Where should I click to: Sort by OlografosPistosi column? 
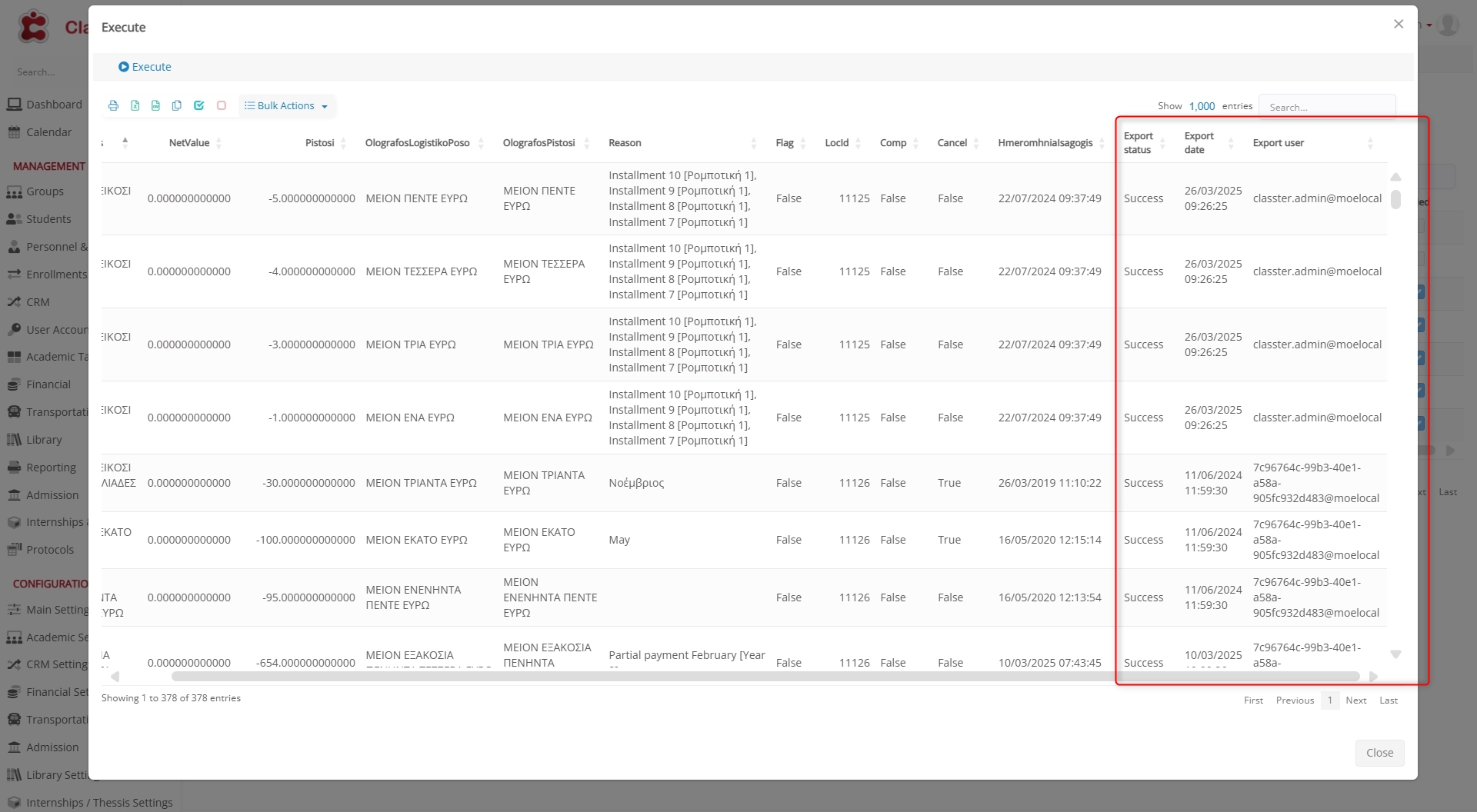tap(539, 143)
